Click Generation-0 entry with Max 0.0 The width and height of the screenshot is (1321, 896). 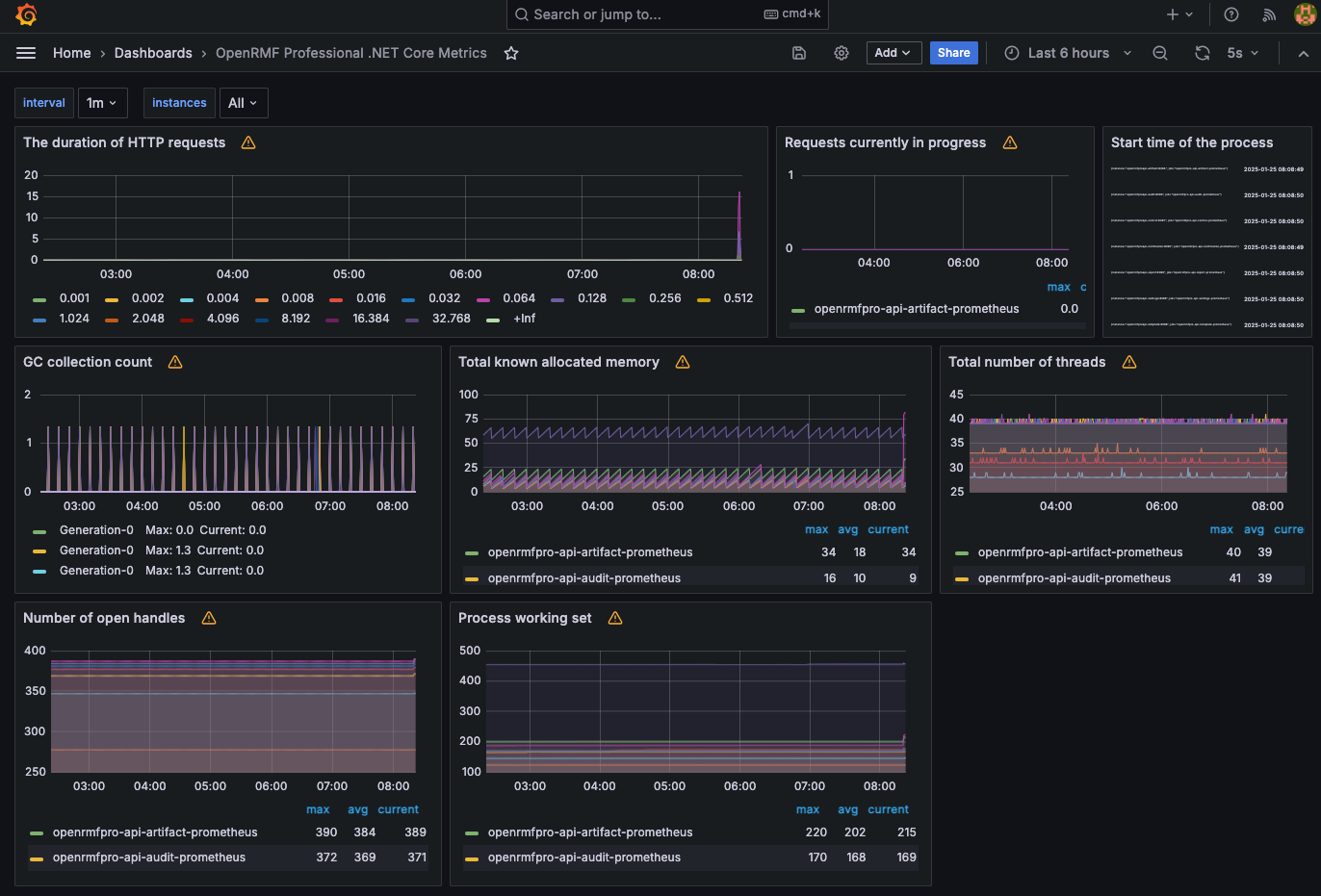coord(96,530)
